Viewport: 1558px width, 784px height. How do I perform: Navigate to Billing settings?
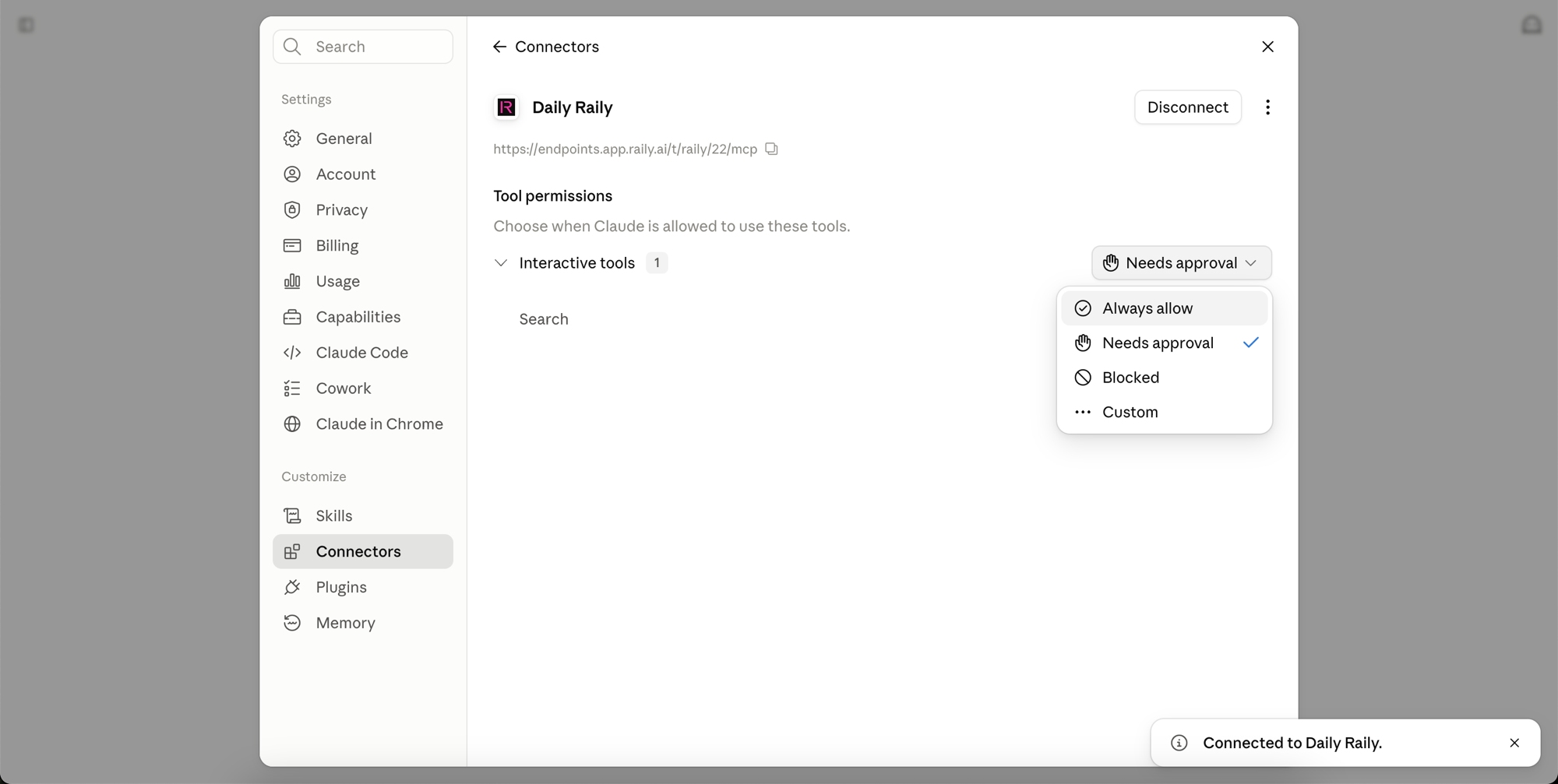coord(363,246)
